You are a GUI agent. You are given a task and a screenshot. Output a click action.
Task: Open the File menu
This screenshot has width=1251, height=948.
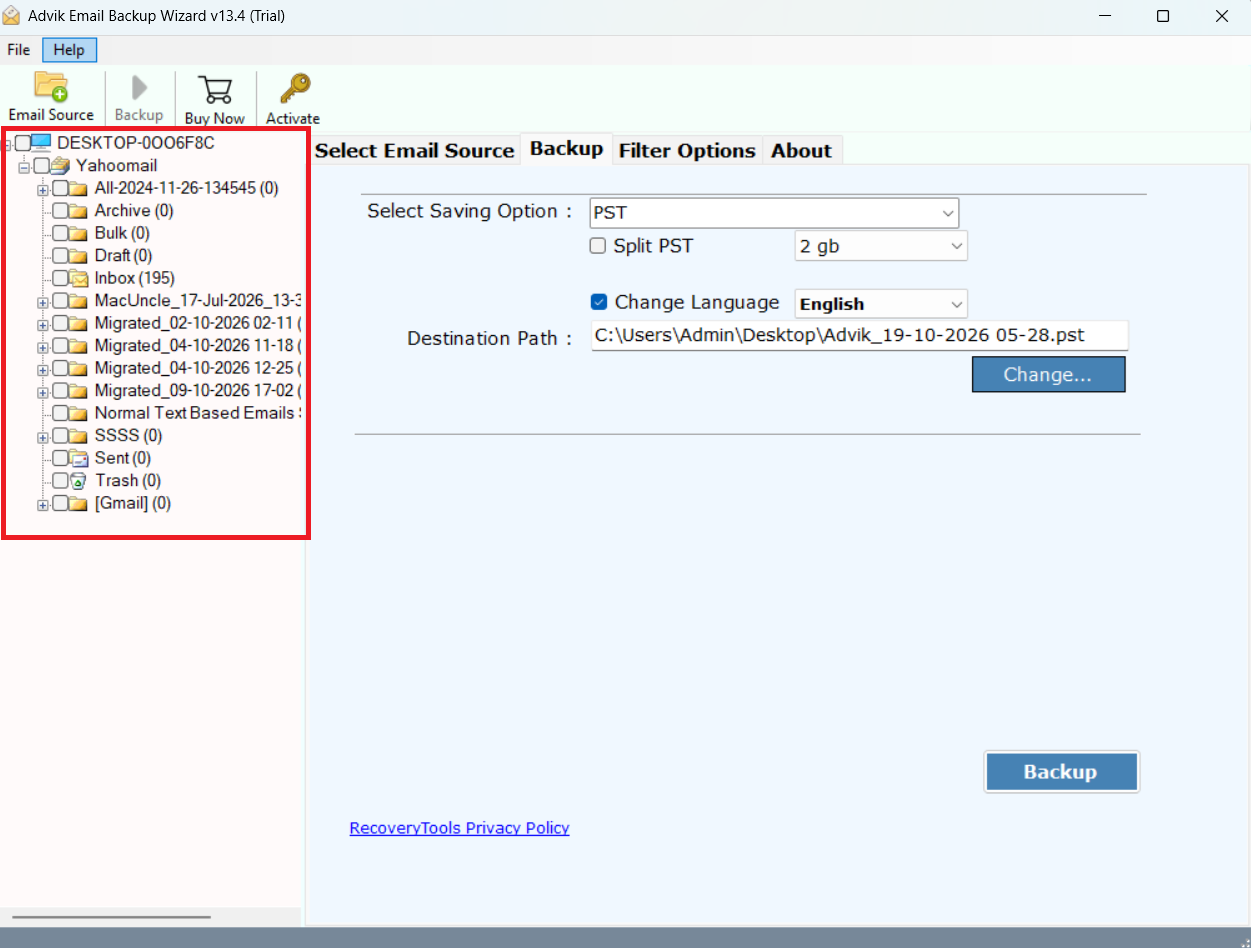coord(19,50)
